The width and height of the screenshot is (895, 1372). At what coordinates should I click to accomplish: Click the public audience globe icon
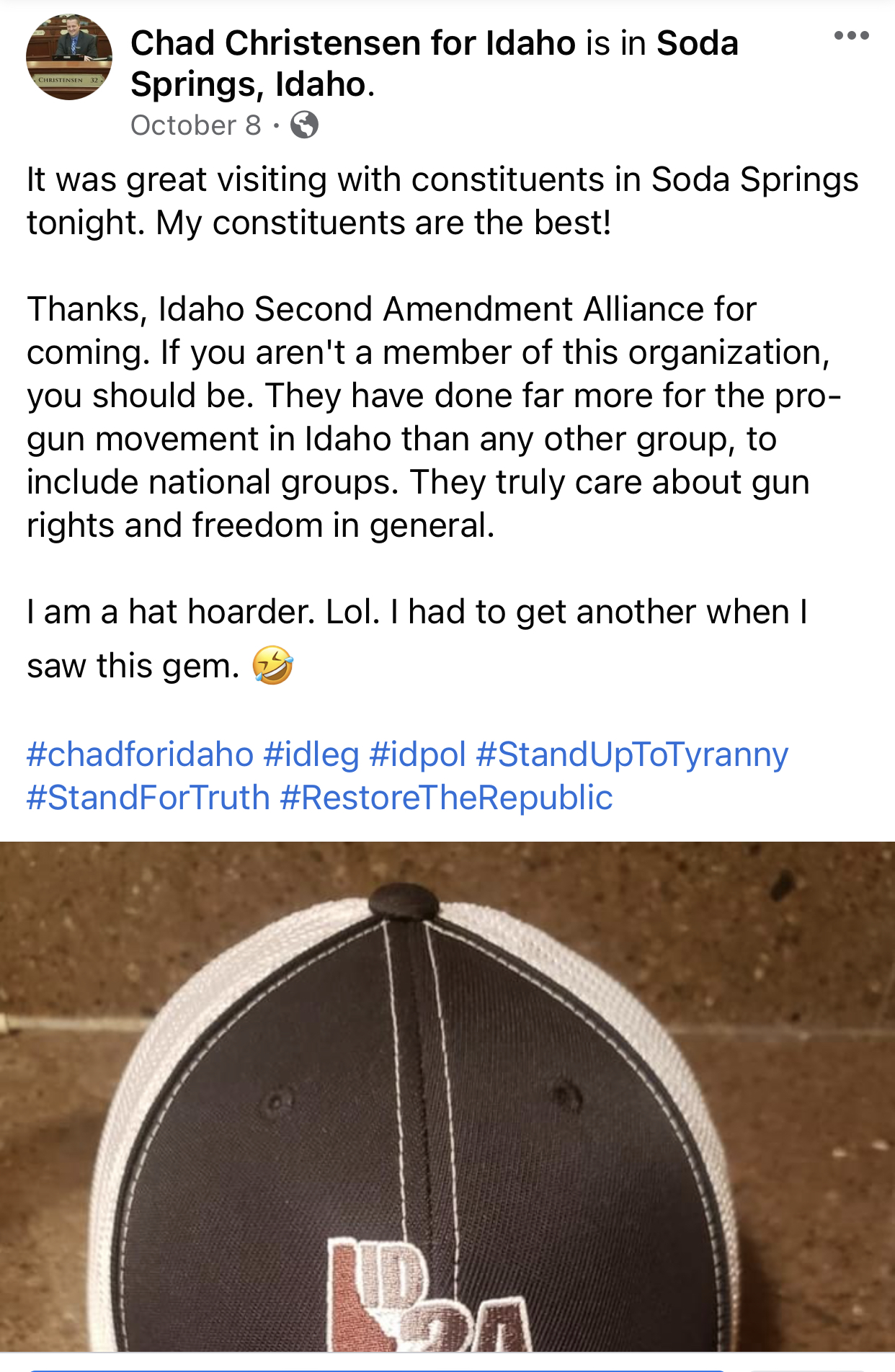coord(304,125)
